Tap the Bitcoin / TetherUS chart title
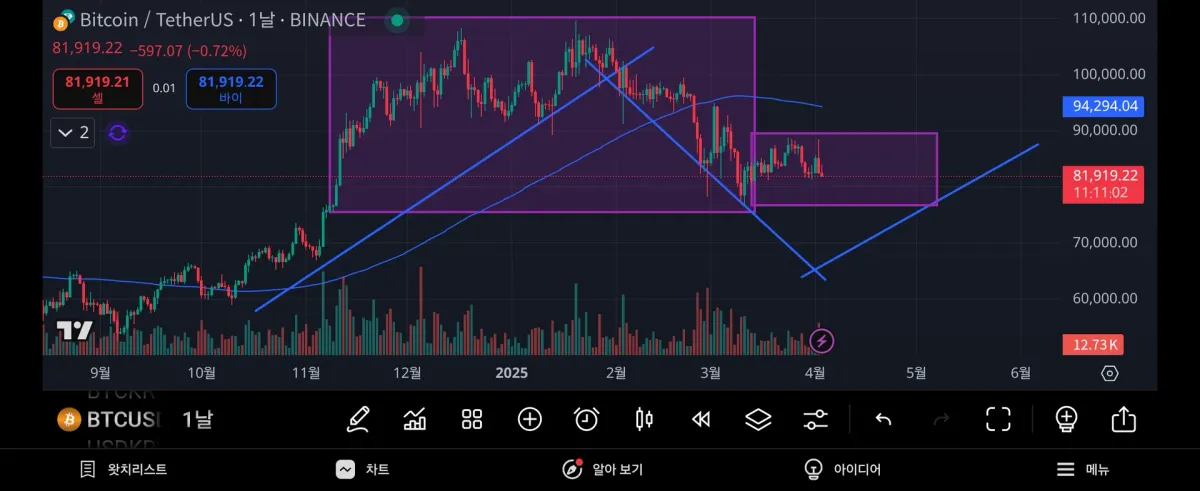 click(x=222, y=20)
